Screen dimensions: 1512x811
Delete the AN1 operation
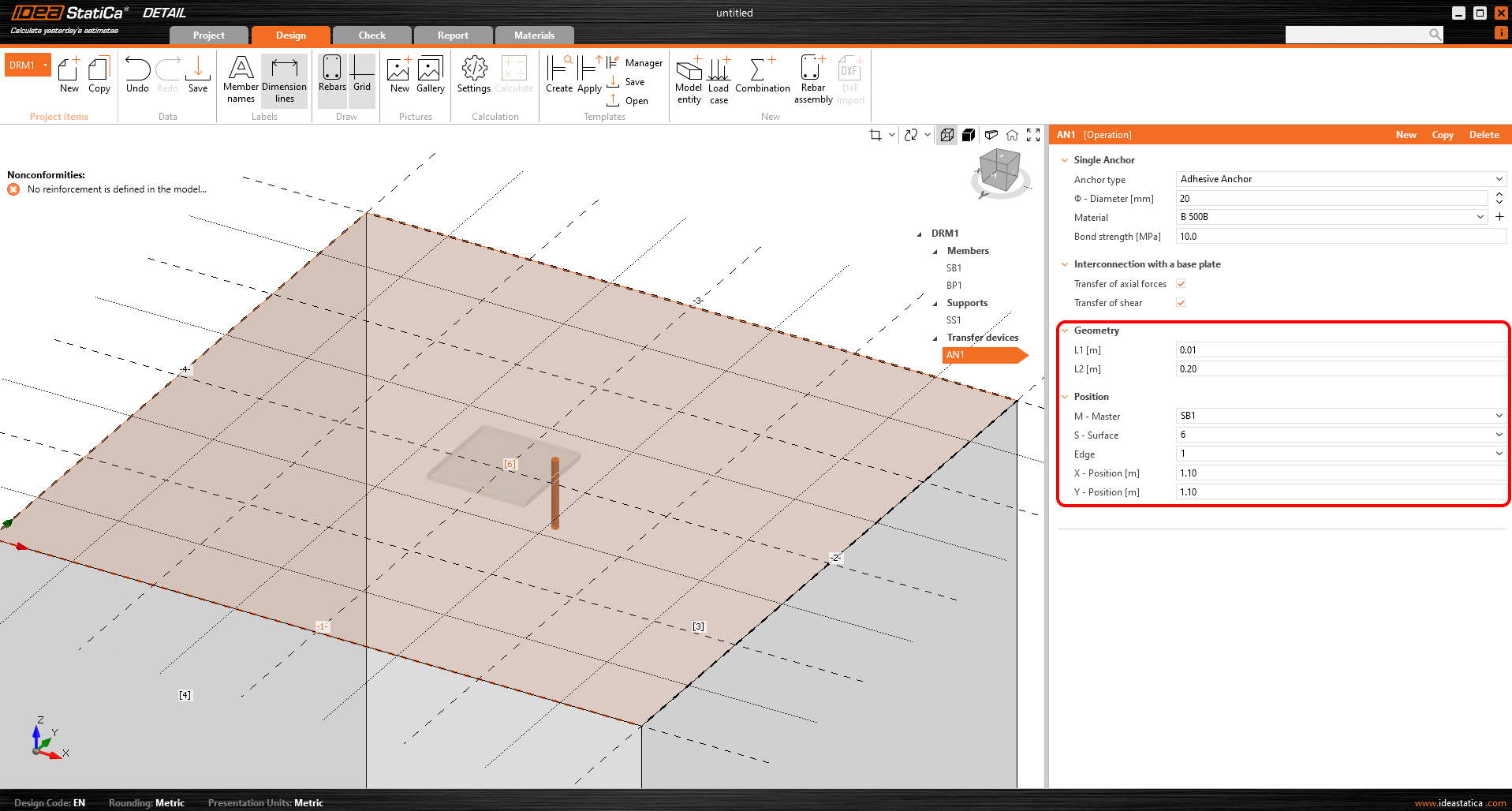[1484, 134]
